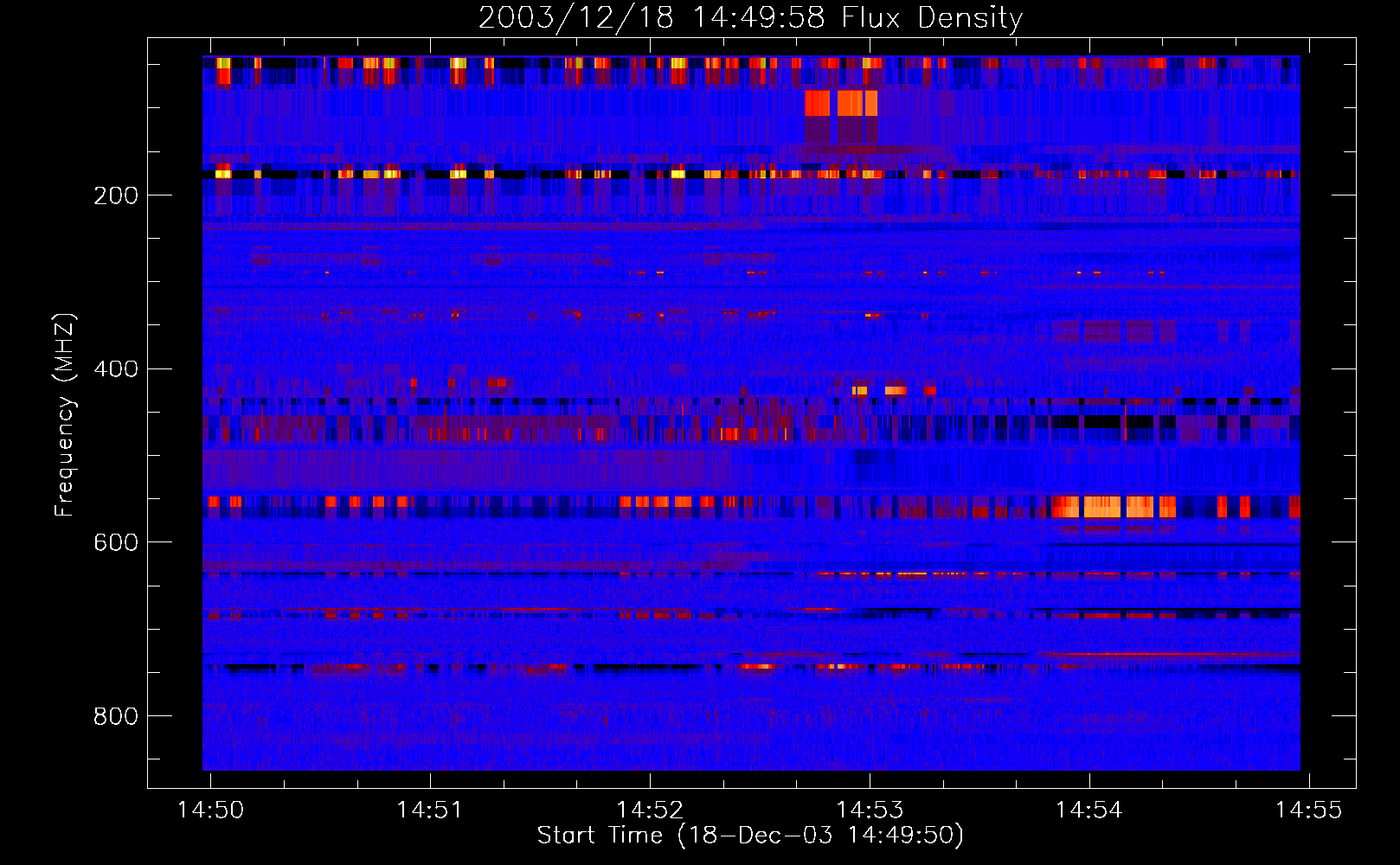Image resolution: width=1400 pixels, height=865 pixels.
Task: Select the 14:54 time axis label
Action: click(x=1089, y=810)
